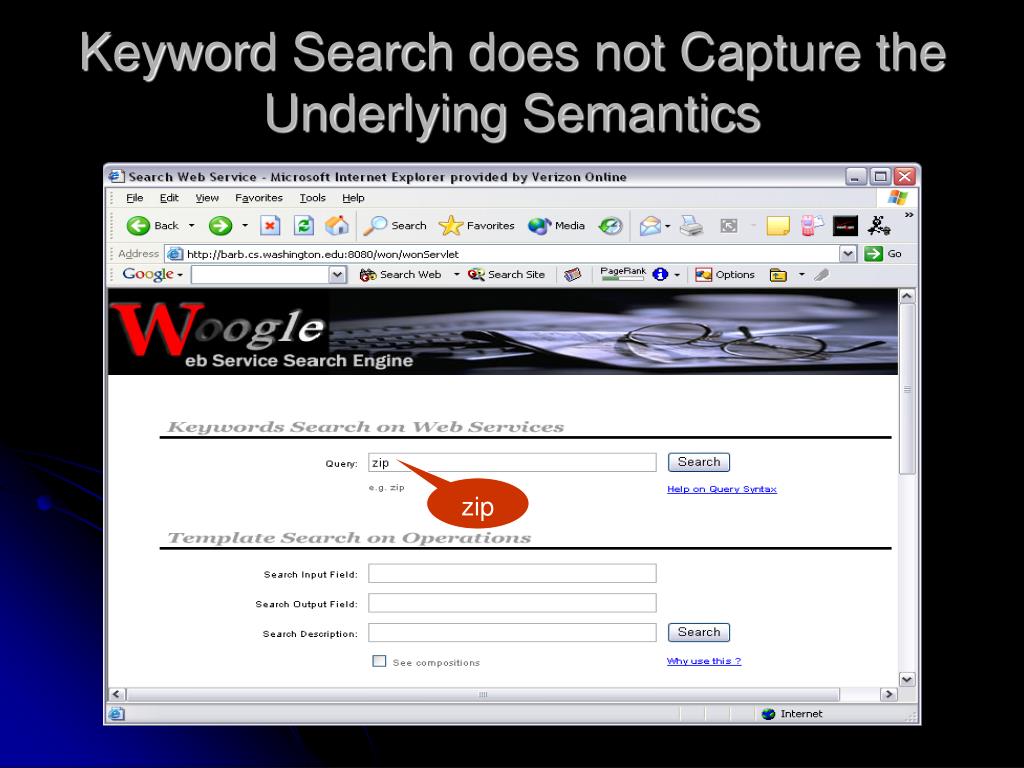Open the Media toolbar button

click(x=556, y=226)
